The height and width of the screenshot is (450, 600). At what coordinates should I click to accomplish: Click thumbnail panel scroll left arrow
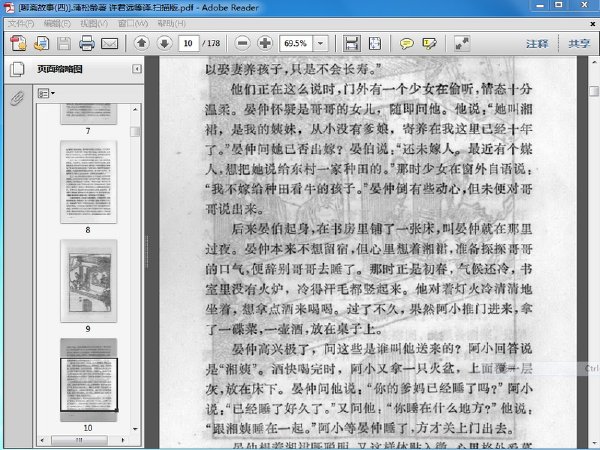(x=42, y=440)
